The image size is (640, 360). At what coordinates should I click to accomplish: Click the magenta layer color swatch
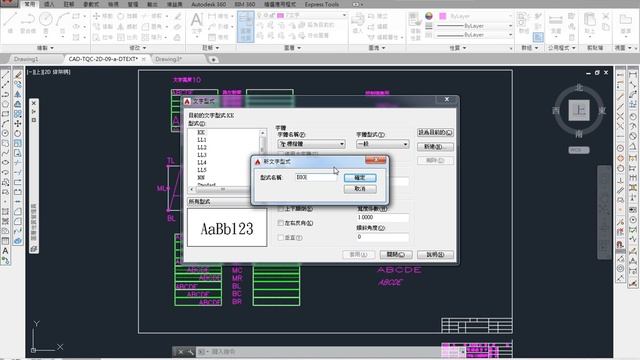click(280, 16)
